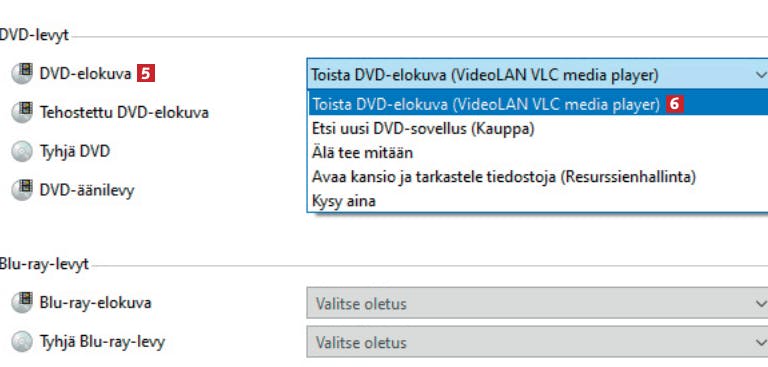This screenshot has width=768, height=367.
Task: Click the DVD-elokuva disc icon
Action: click(22, 74)
